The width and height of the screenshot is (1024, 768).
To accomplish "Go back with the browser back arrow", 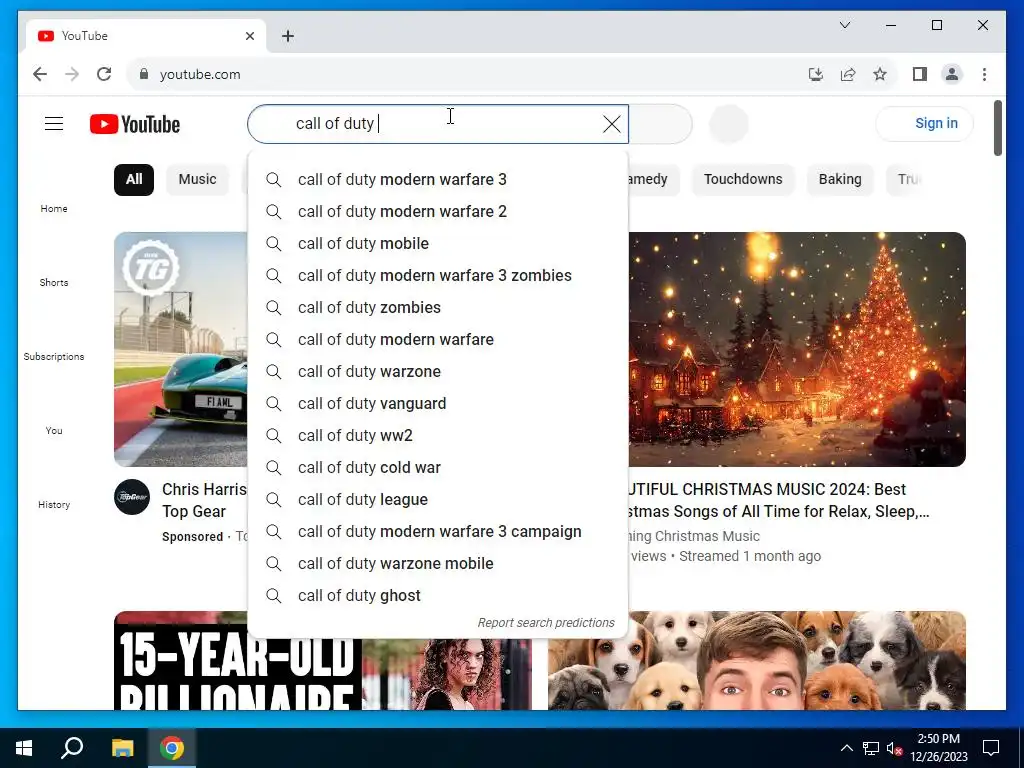I will [x=40, y=74].
